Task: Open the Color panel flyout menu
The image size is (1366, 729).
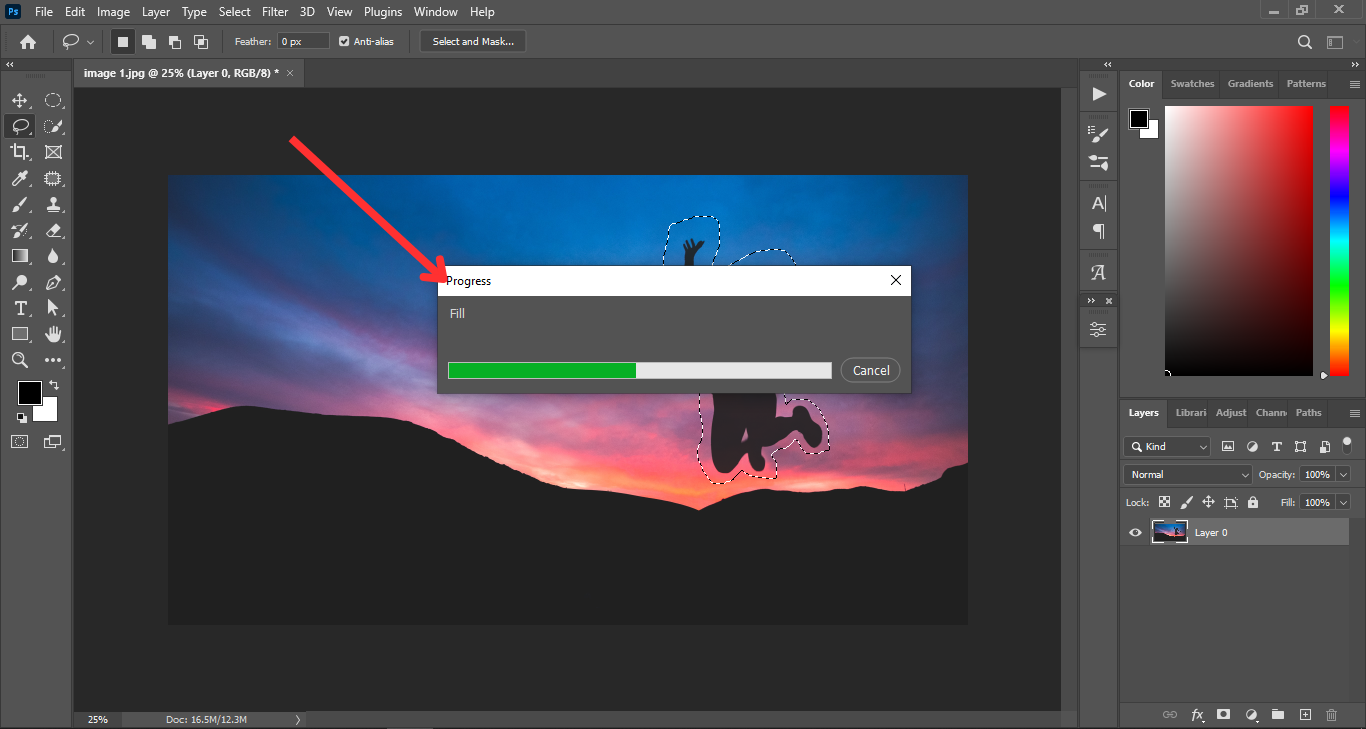Action: click(1355, 84)
